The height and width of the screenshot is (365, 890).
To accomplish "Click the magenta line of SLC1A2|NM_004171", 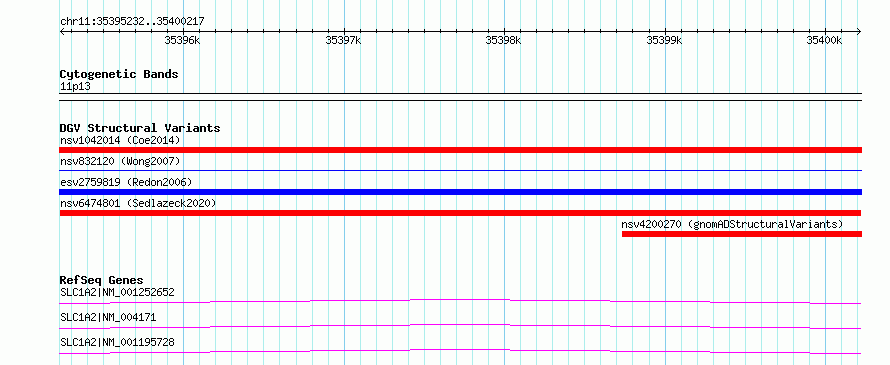I will click(460, 326).
